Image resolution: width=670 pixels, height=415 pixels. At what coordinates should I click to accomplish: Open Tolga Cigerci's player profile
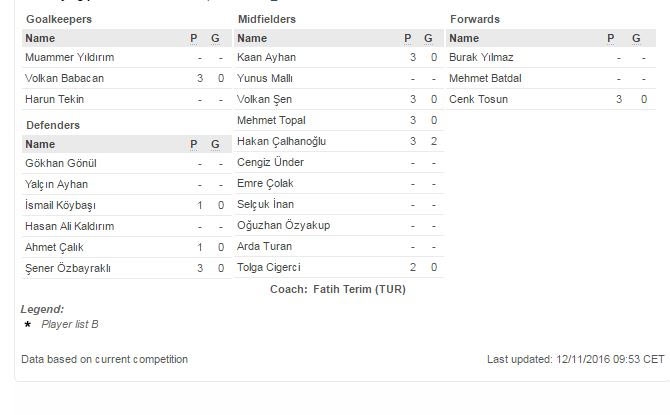pyautogui.click(x=269, y=267)
